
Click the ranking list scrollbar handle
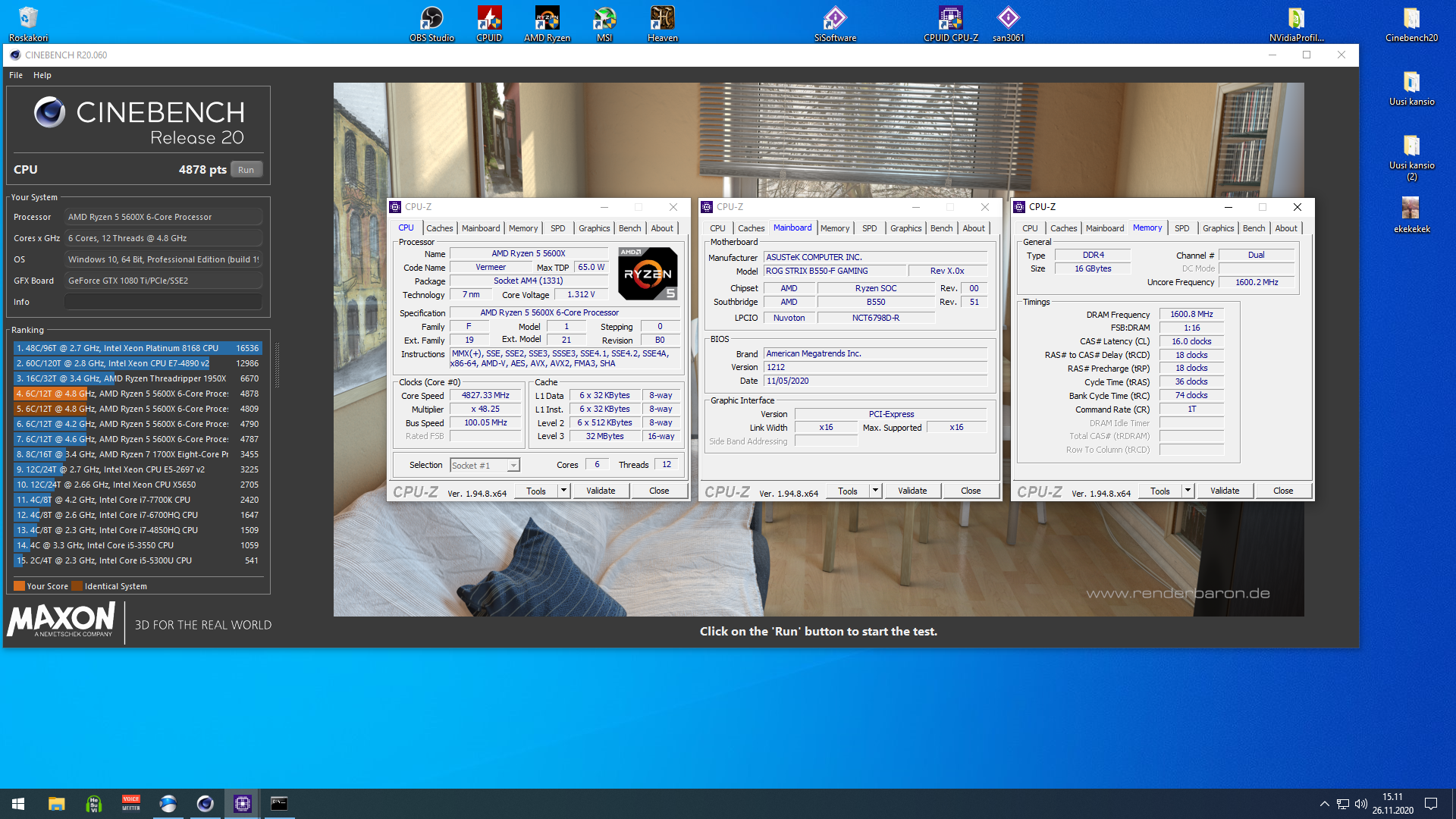[277, 365]
